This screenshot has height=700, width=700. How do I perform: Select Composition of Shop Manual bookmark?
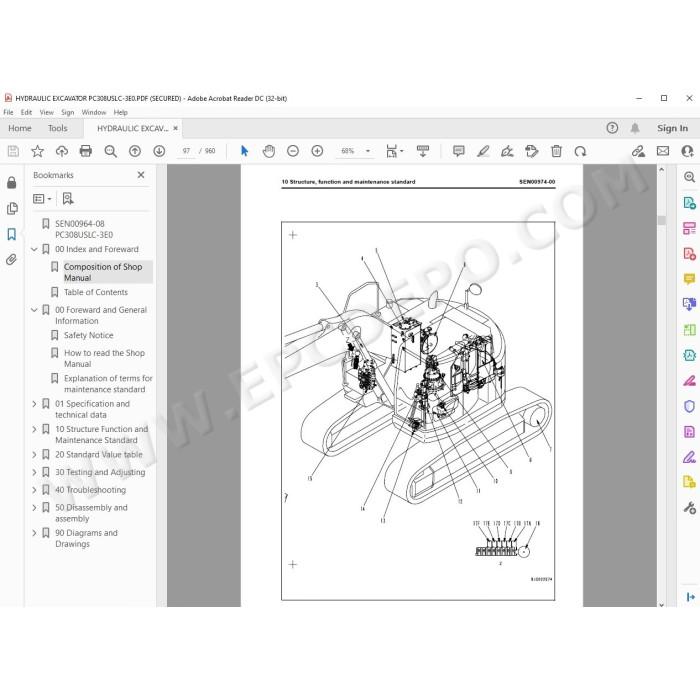tap(103, 272)
